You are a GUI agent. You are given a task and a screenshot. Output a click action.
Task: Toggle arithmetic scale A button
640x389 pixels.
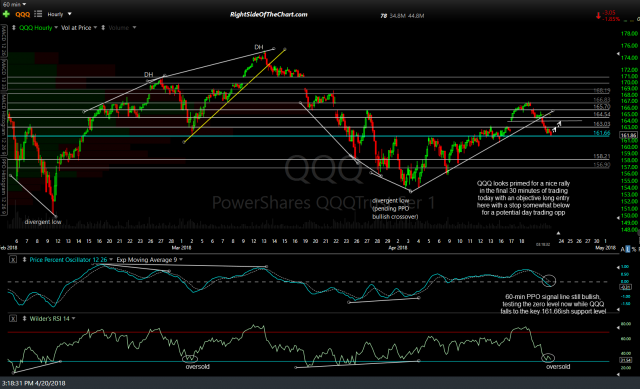(x=623, y=249)
